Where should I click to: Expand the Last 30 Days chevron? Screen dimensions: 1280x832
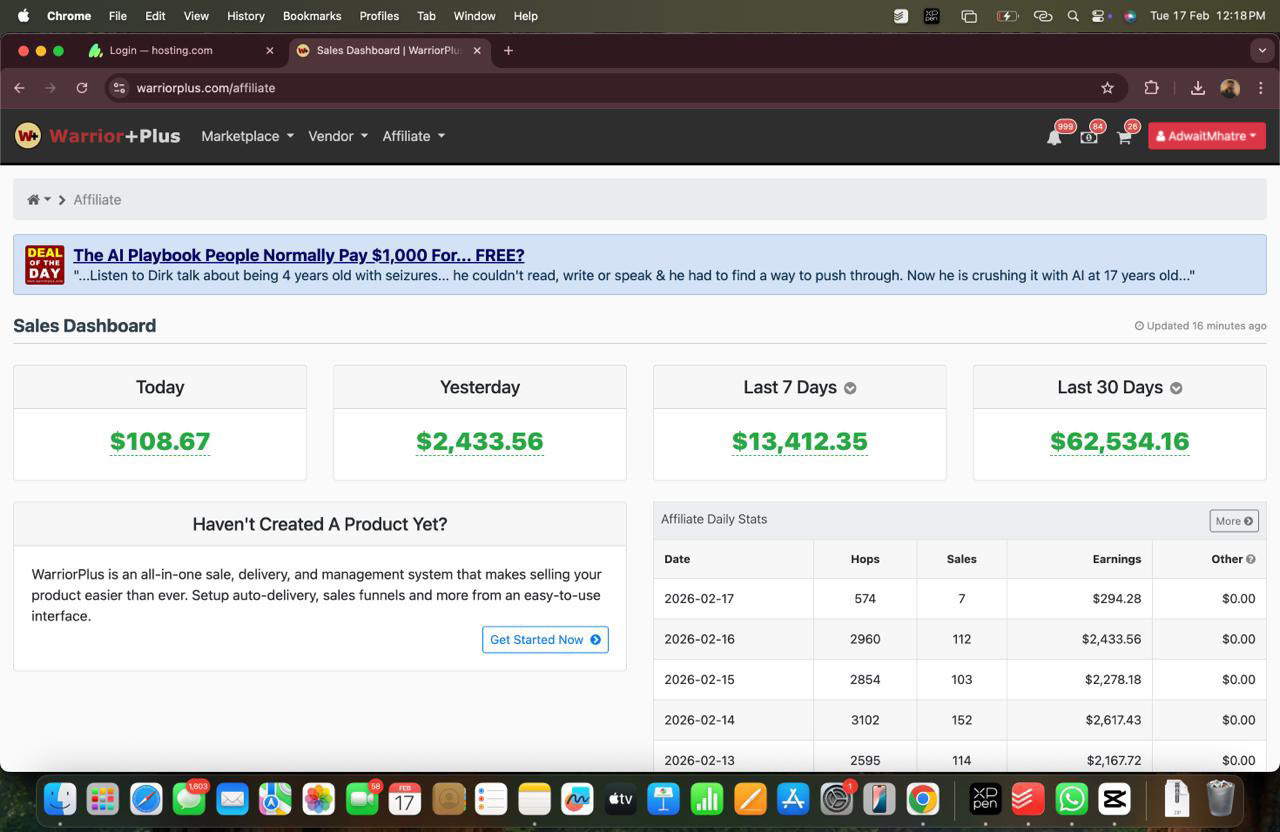(x=1176, y=388)
